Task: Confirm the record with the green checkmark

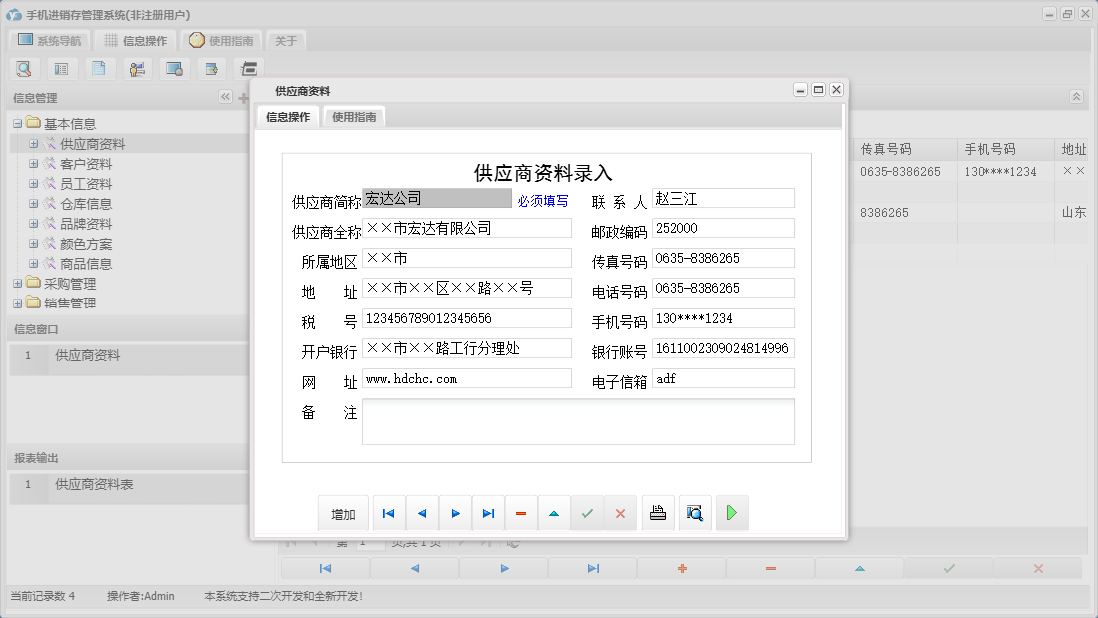Action: coord(587,512)
